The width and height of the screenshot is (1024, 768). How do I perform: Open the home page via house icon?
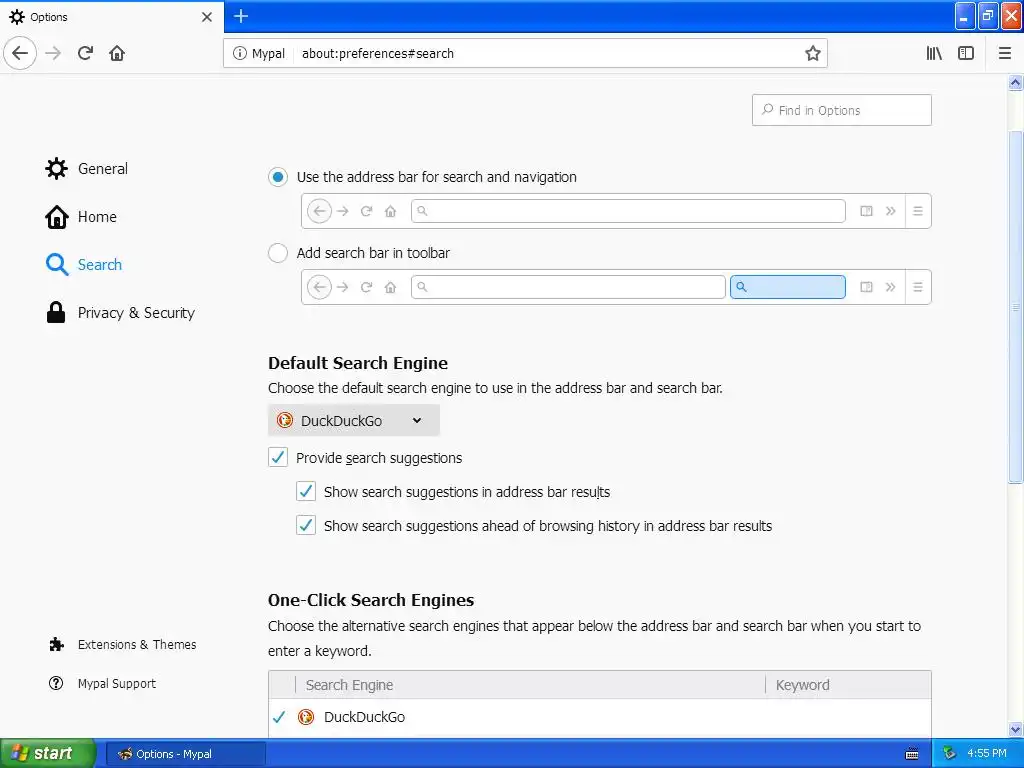pos(117,53)
